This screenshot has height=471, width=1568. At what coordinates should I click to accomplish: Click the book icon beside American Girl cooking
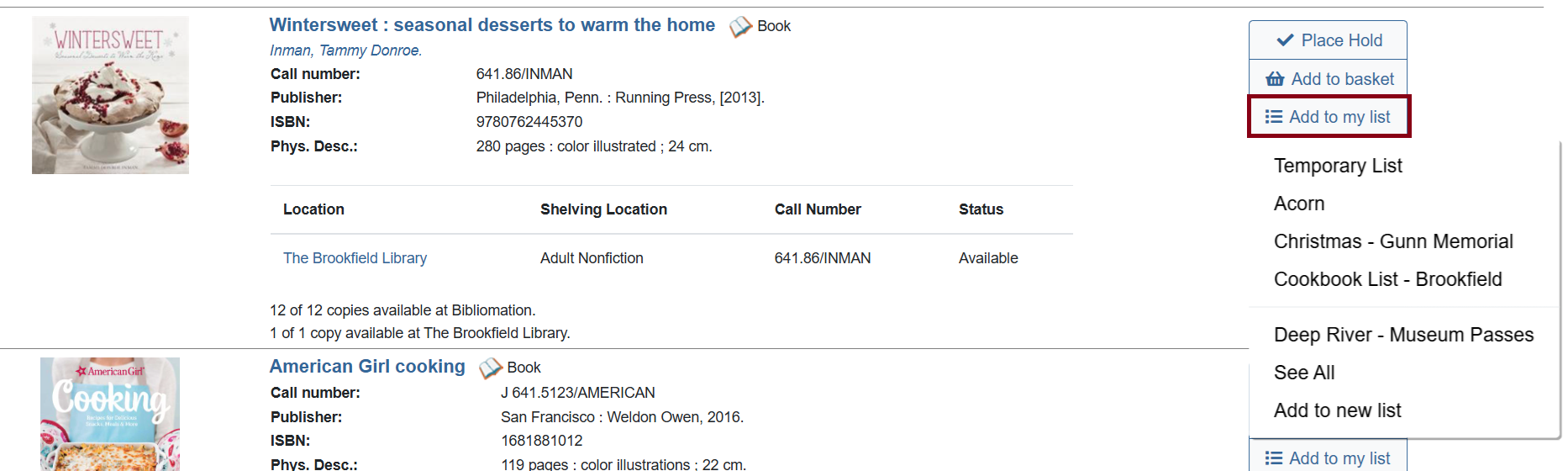click(x=490, y=368)
